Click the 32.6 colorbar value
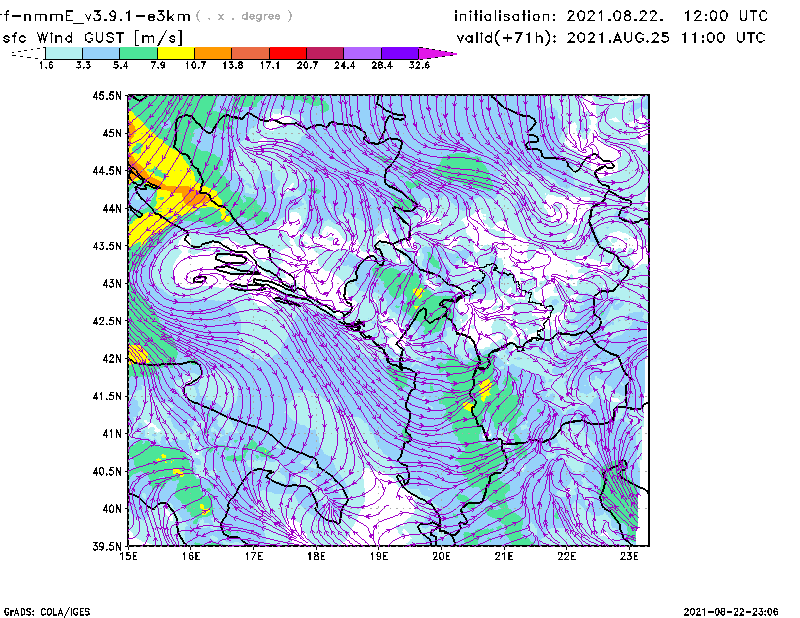 (419, 65)
